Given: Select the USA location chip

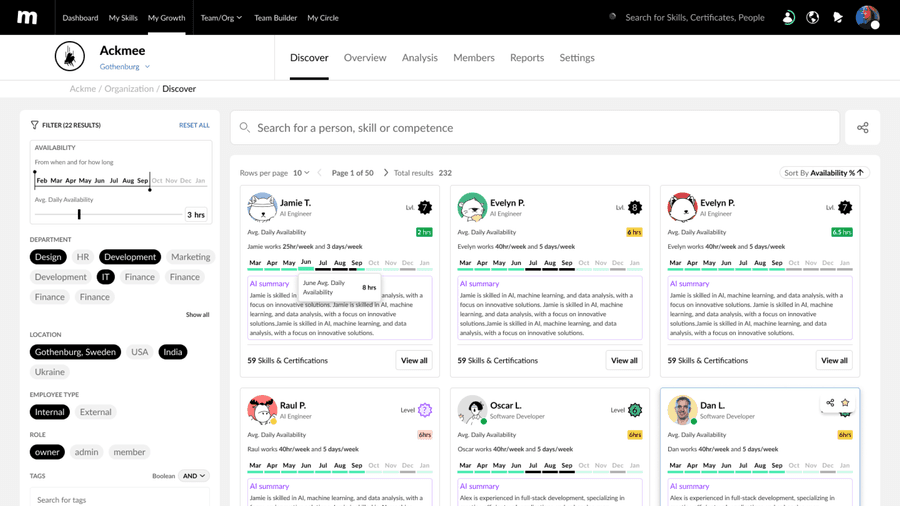Looking at the screenshot, I should coord(139,352).
